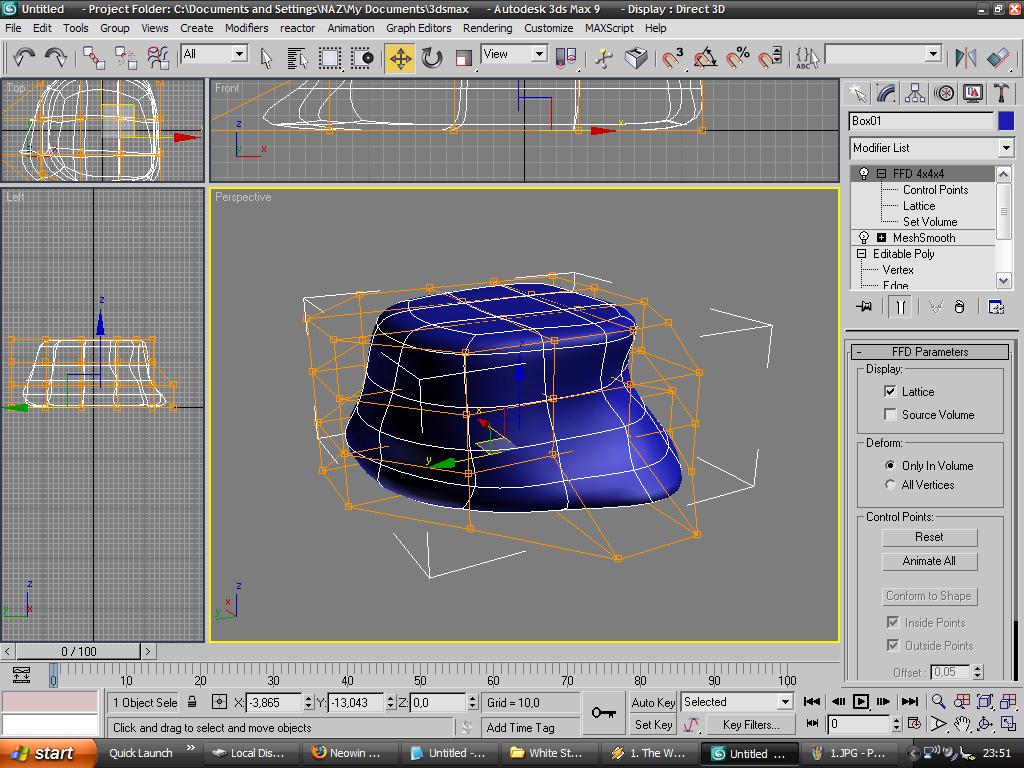Open Select by Name dialog
This screenshot has width=1024, height=768.
298,57
